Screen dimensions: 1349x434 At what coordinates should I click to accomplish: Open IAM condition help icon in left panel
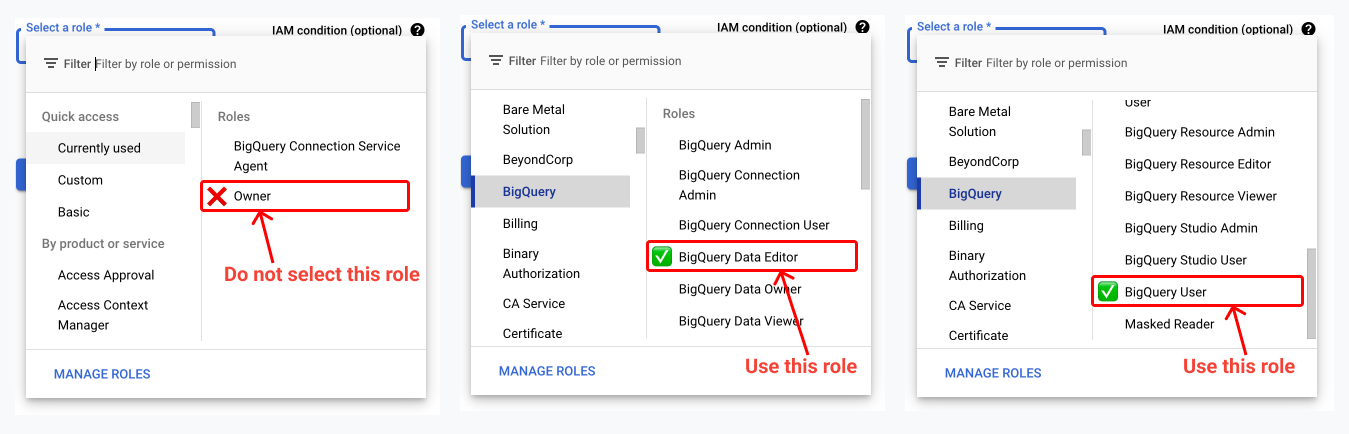click(416, 31)
